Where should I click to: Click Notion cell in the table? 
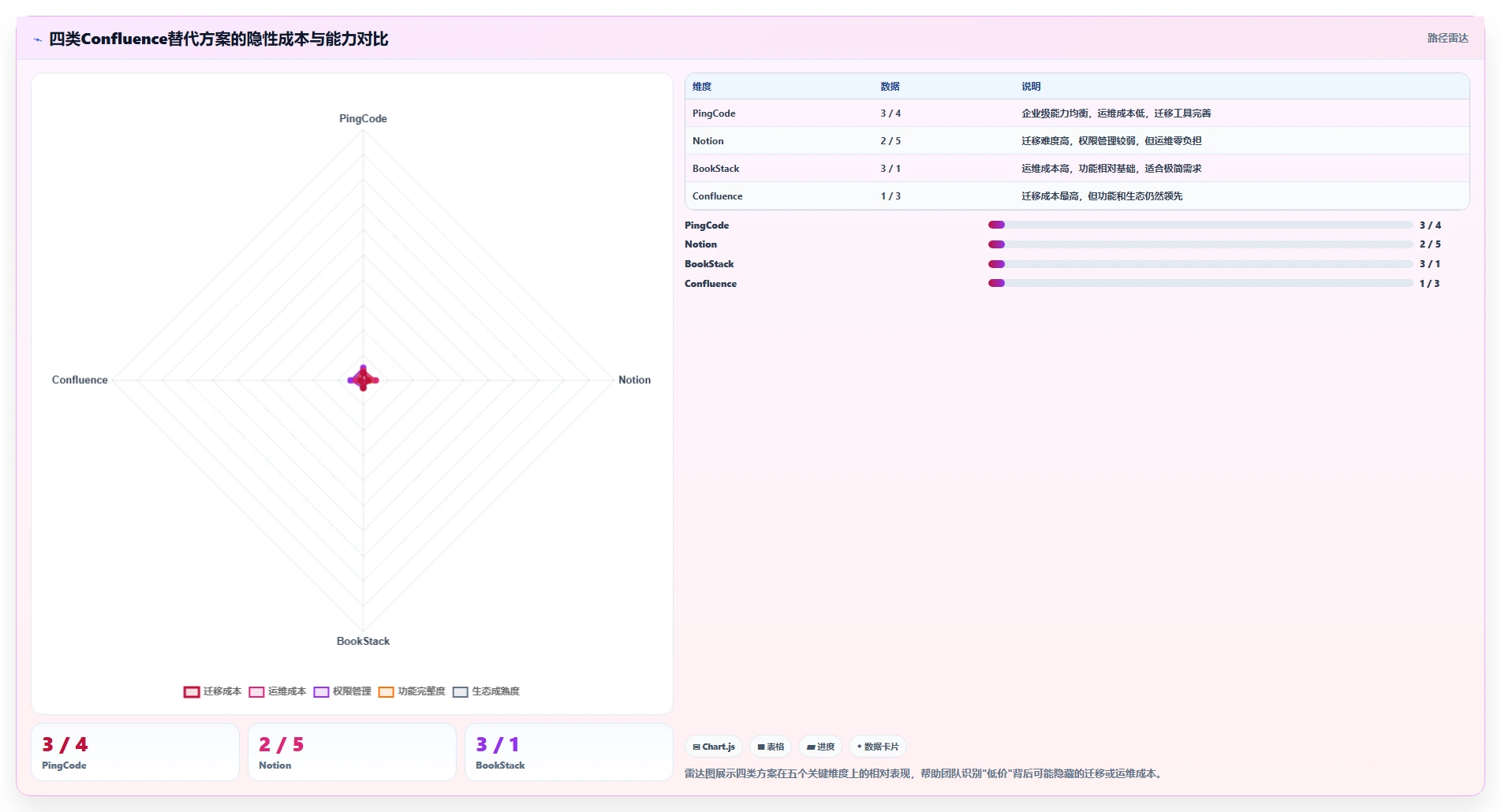708,141
